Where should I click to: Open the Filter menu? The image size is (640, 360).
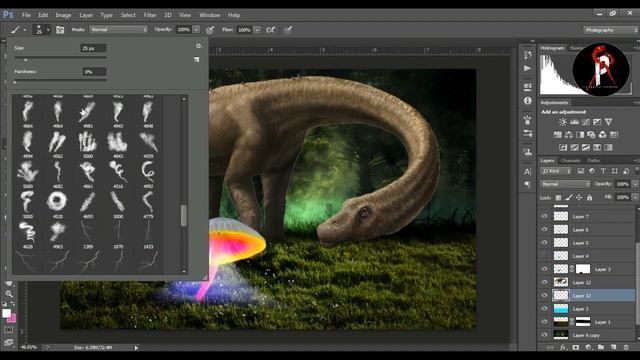(x=150, y=15)
